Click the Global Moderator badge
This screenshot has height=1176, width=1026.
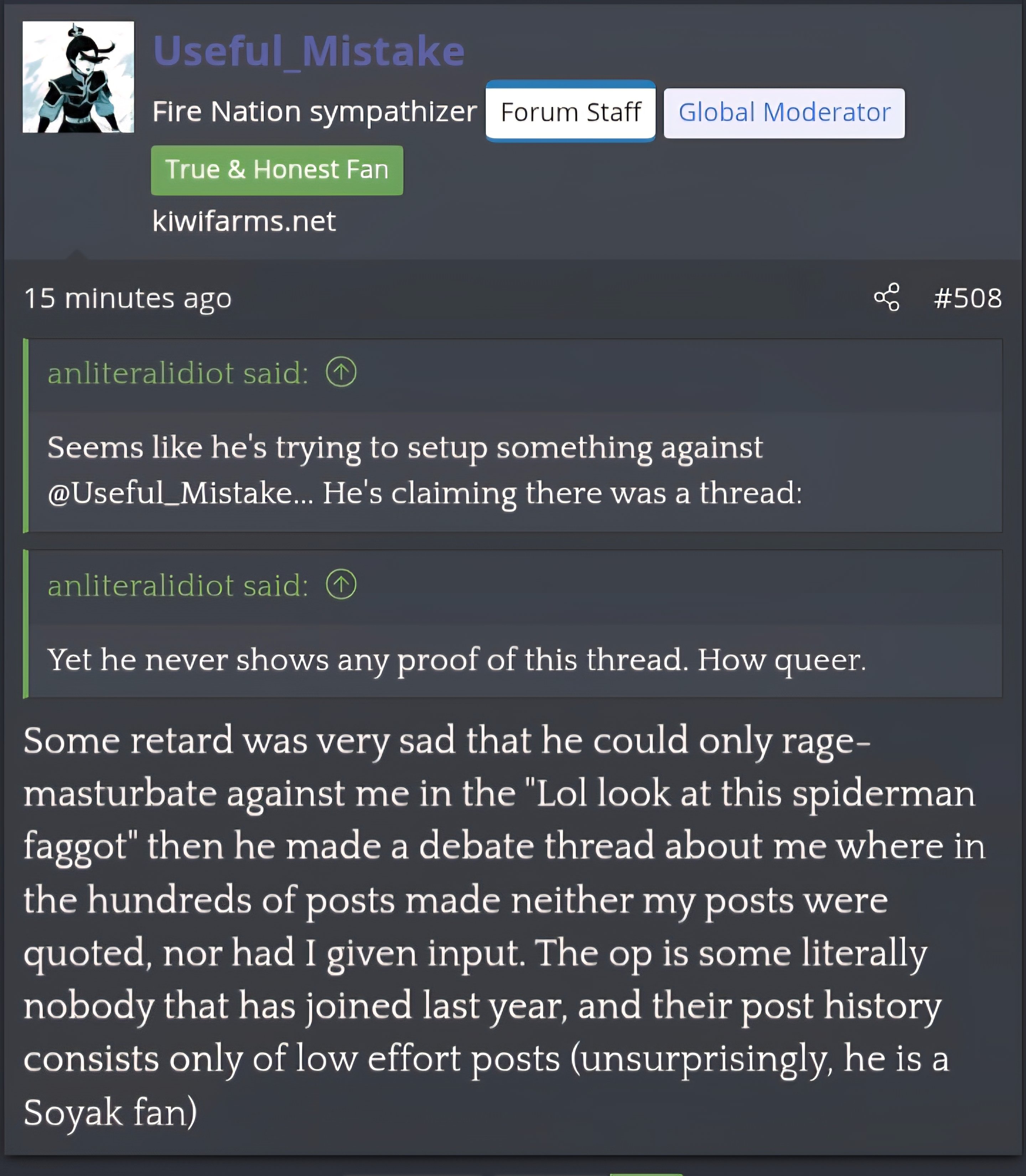point(784,112)
